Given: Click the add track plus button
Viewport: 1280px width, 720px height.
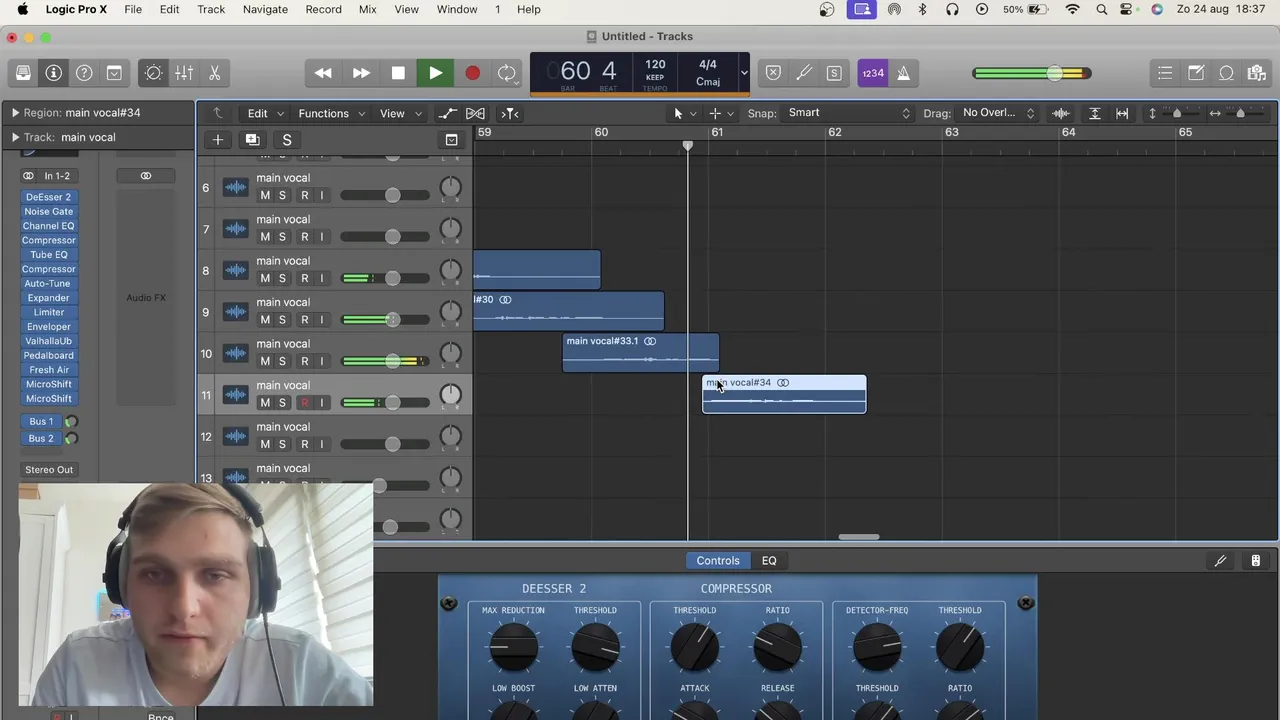Looking at the screenshot, I should (217, 140).
